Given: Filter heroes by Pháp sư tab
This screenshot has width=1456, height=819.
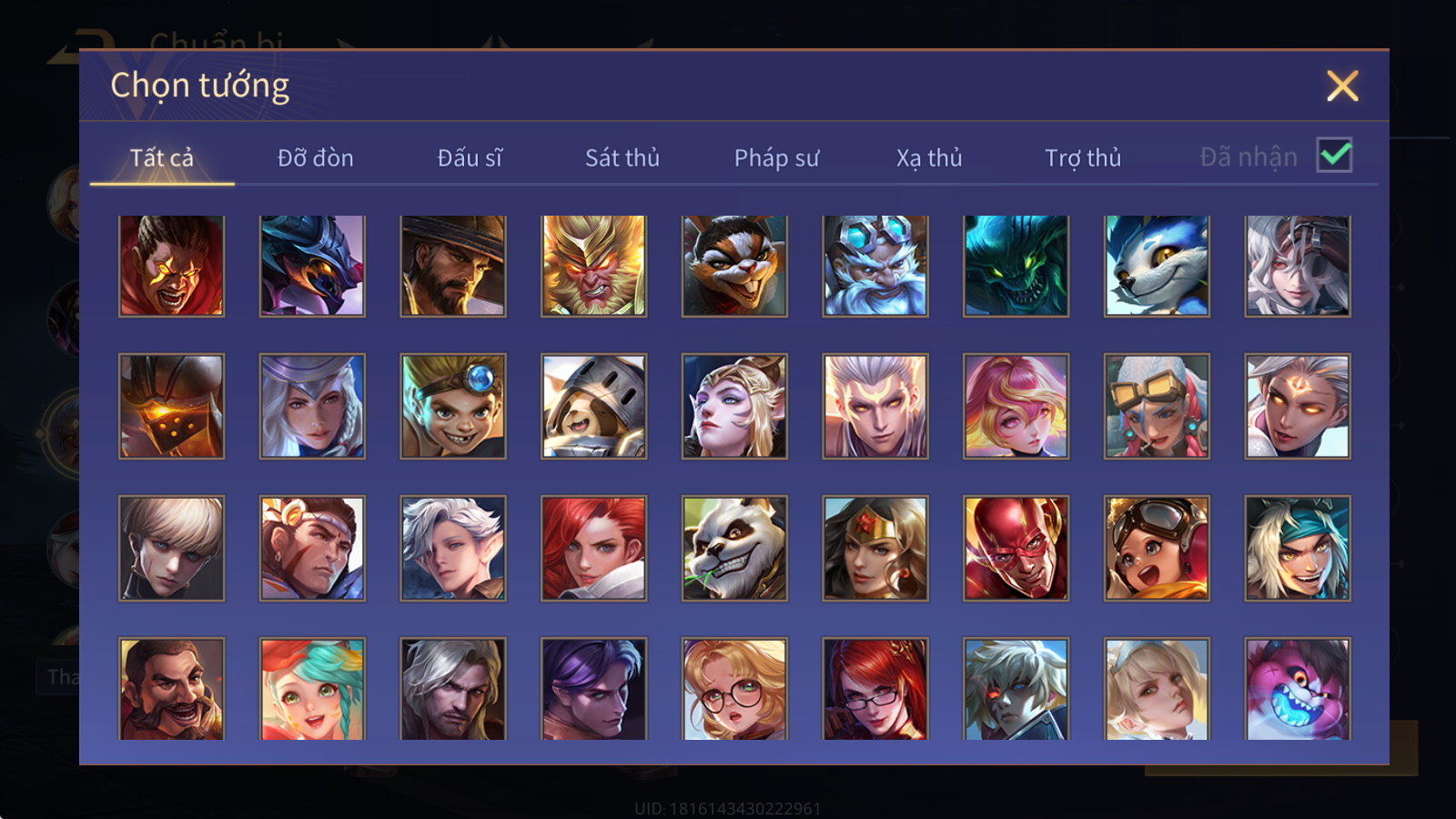Looking at the screenshot, I should (x=776, y=158).
